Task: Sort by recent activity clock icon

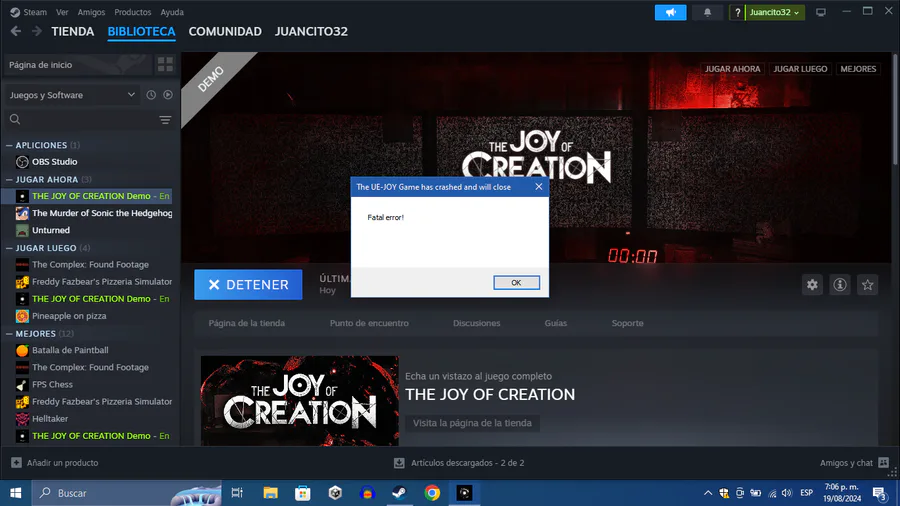Action: tap(151, 95)
